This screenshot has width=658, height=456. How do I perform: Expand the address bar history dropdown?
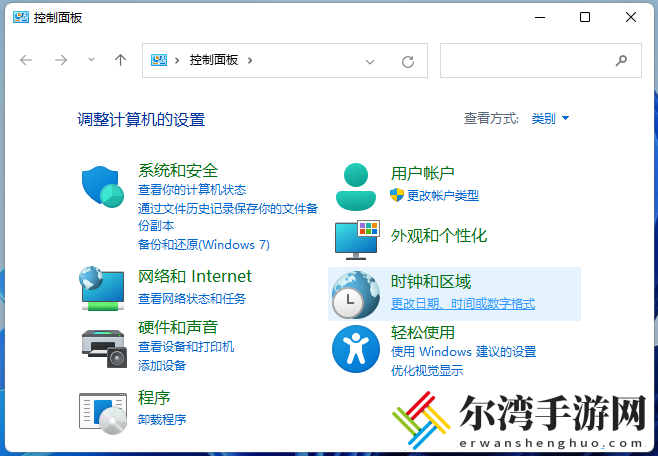tap(370, 62)
